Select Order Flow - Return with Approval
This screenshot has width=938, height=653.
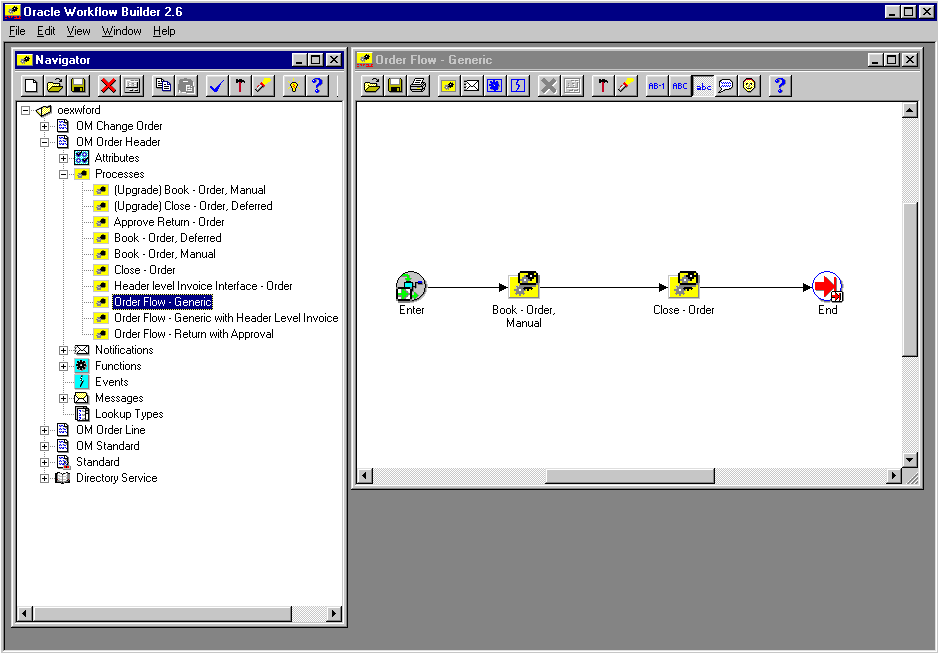point(194,334)
